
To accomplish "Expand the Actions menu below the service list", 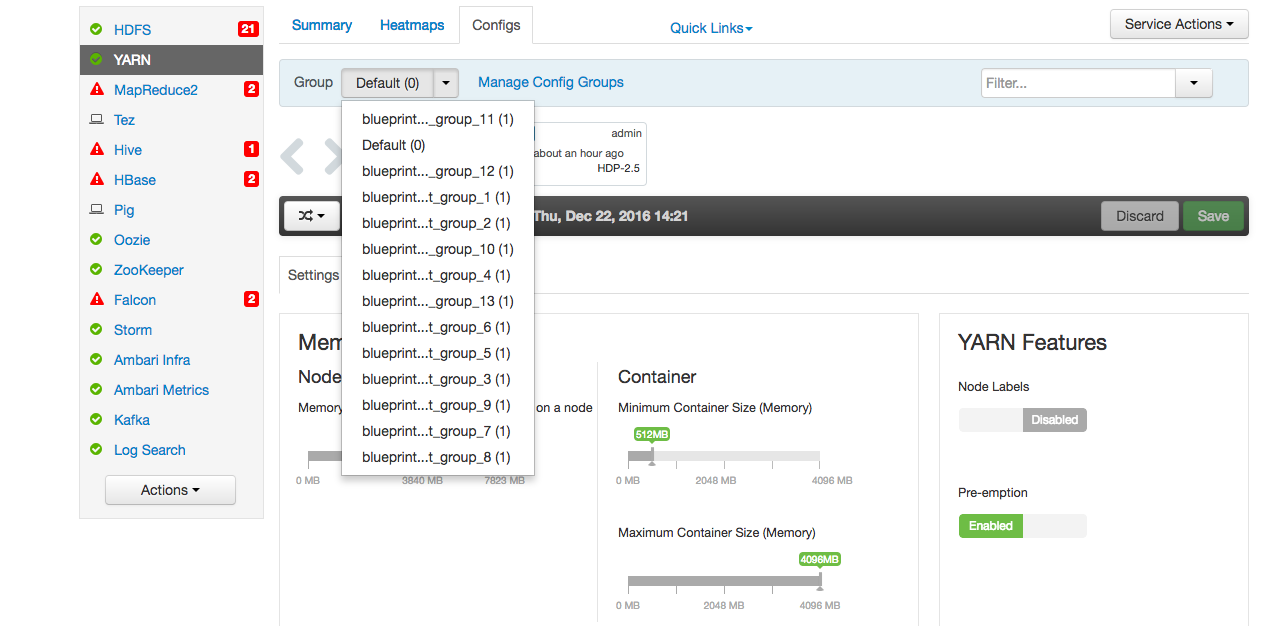I will 170,490.
